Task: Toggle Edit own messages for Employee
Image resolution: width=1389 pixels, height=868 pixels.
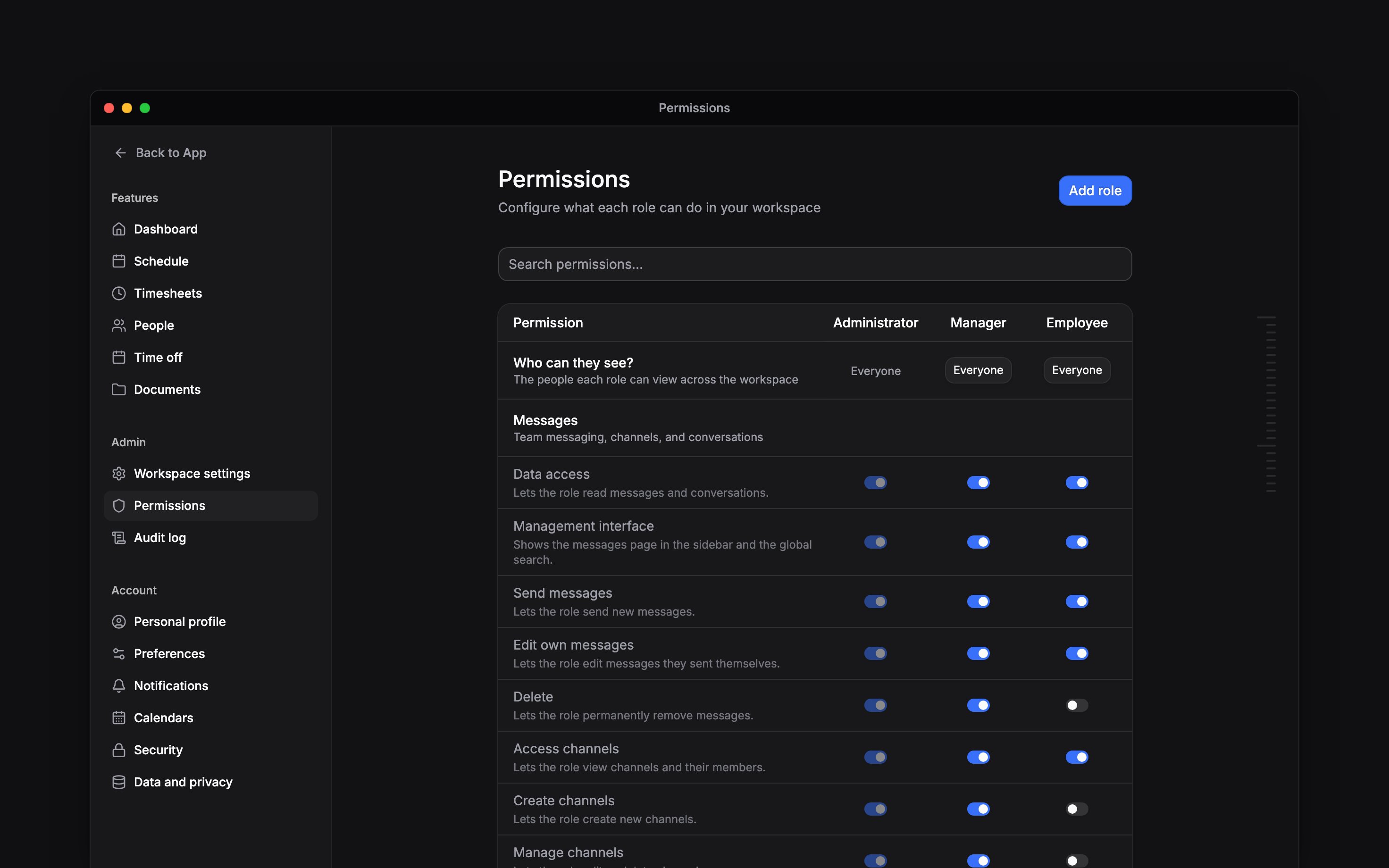Action: tap(1077, 654)
